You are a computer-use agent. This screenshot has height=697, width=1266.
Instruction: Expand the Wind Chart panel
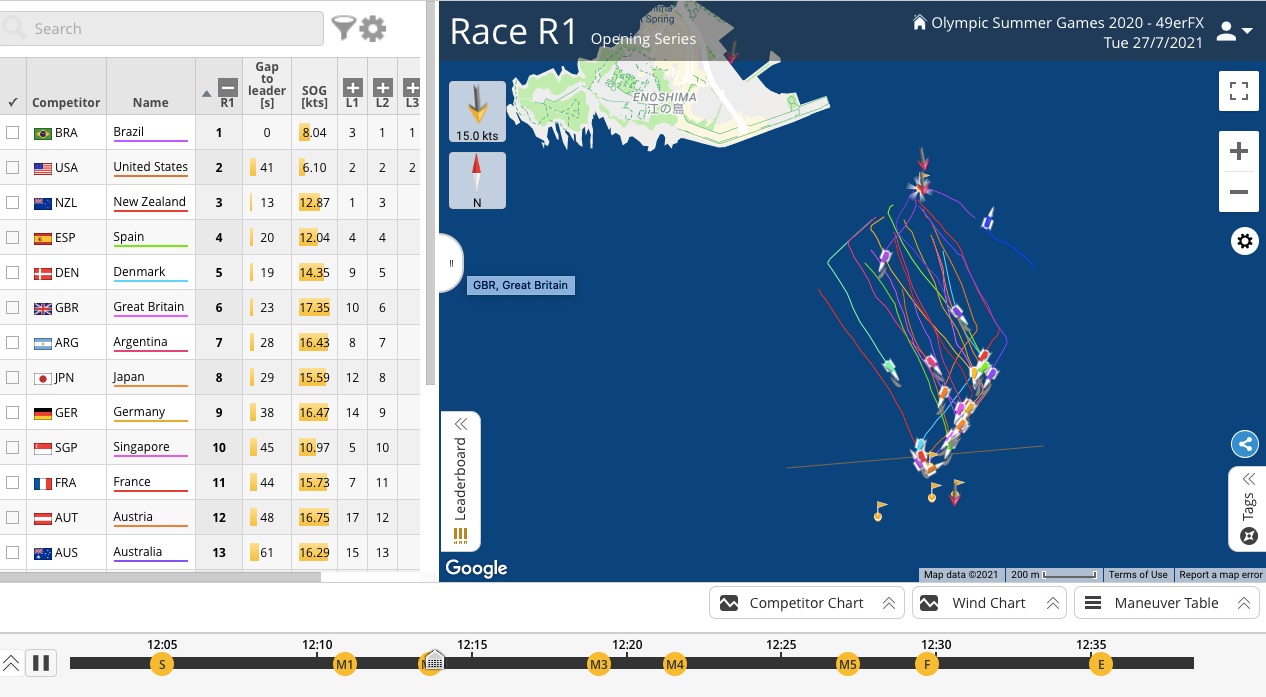click(x=988, y=603)
